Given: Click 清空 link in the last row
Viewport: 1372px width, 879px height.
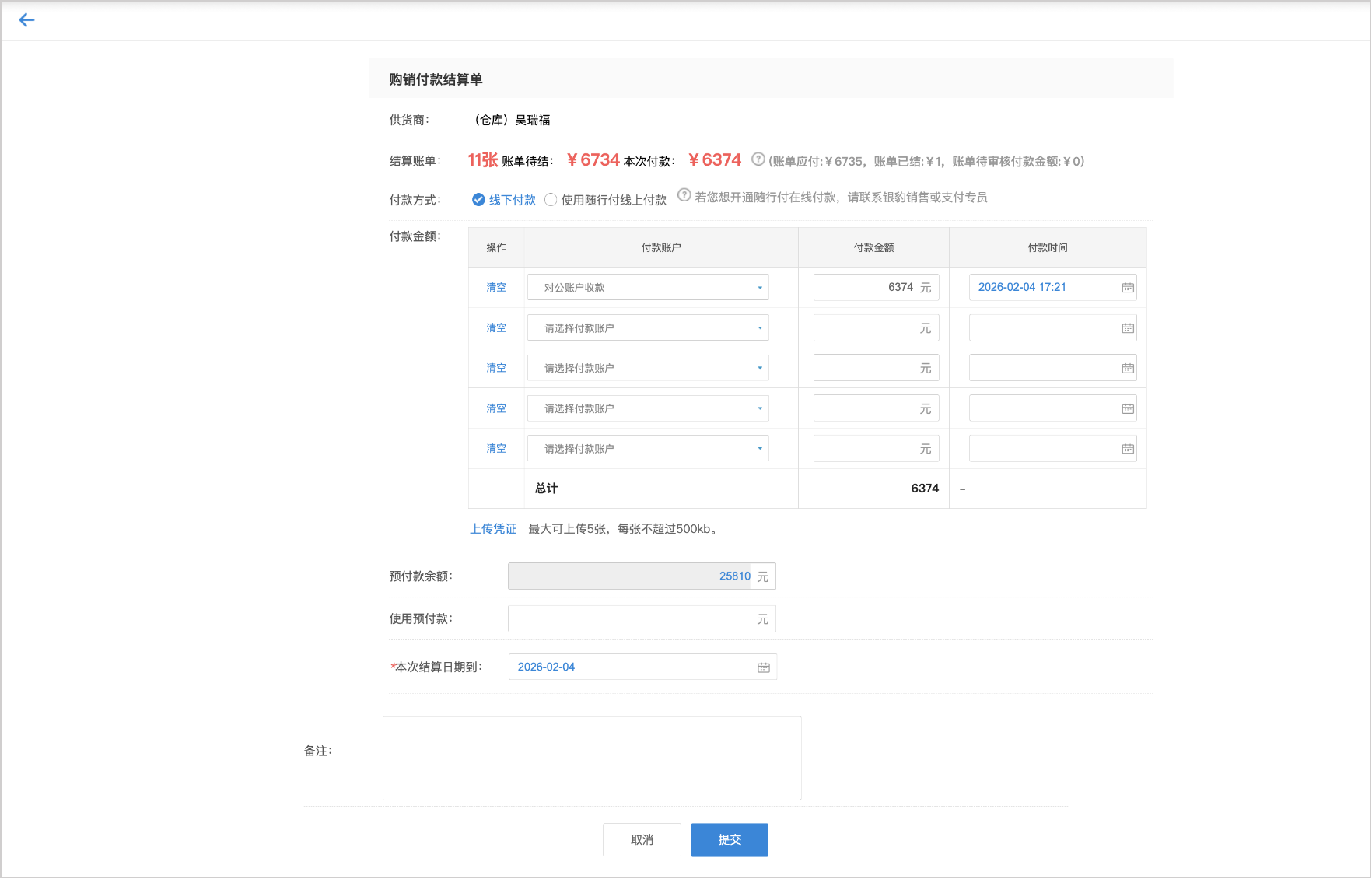Looking at the screenshot, I should pyautogui.click(x=496, y=449).
